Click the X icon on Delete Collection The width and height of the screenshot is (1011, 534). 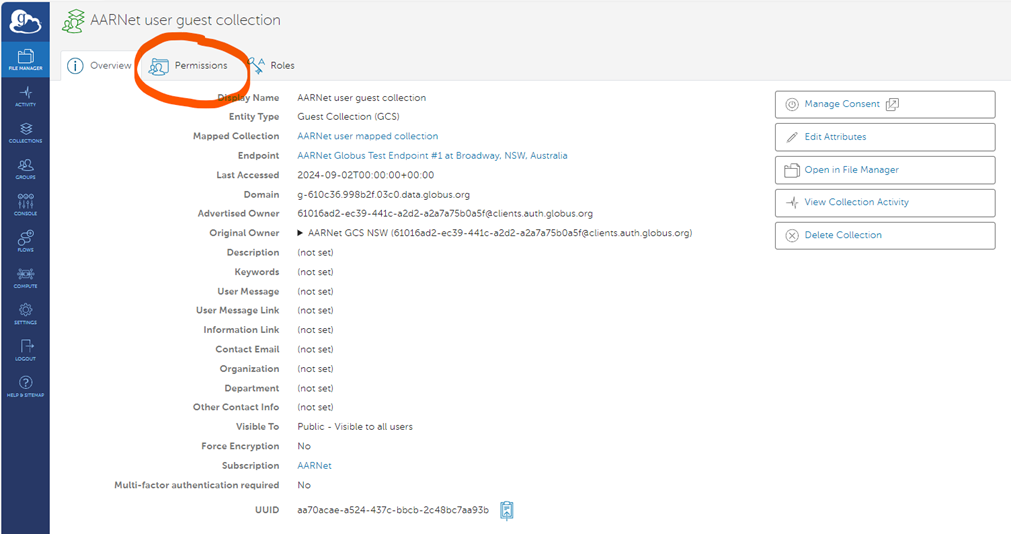[792, 235]
